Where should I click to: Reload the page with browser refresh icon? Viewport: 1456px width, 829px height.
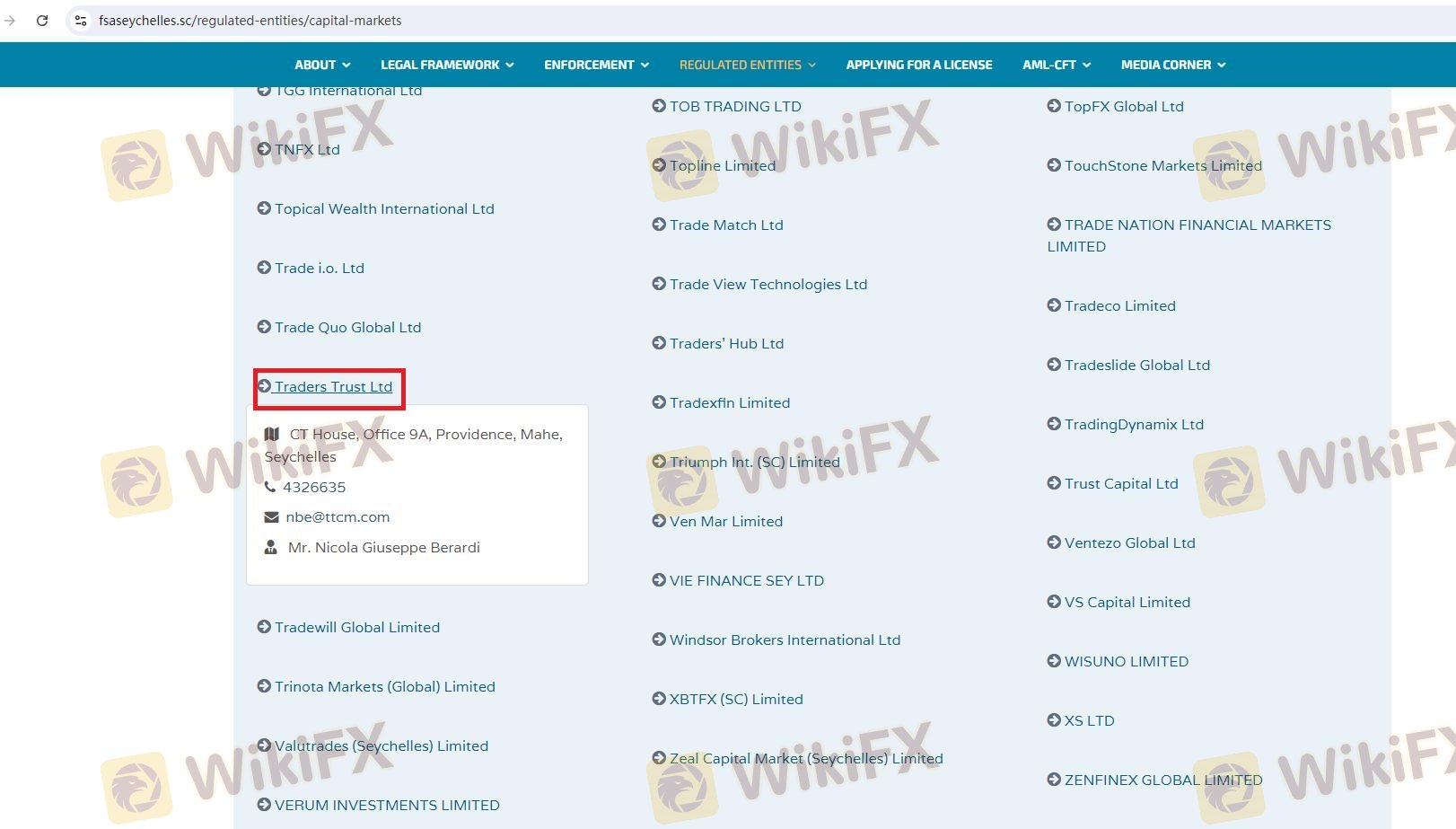[x=42, y=21]
